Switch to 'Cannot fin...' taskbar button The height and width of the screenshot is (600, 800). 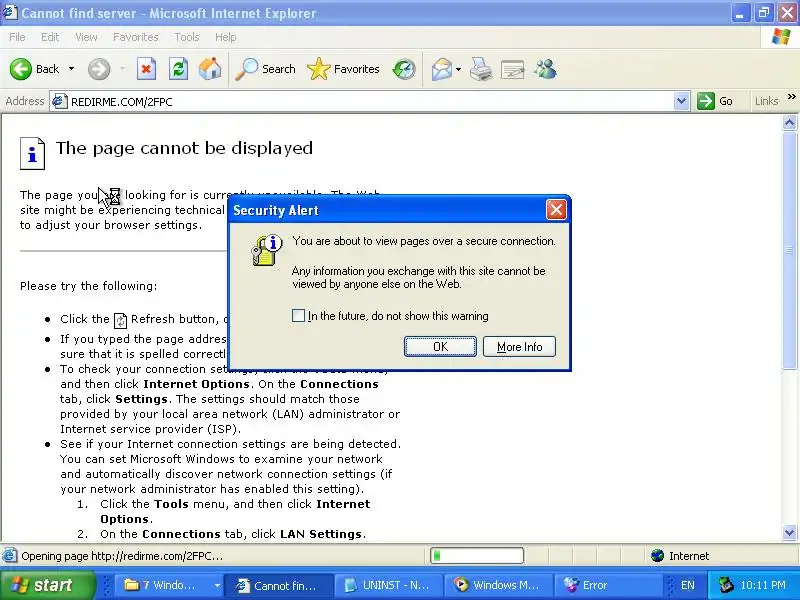tap(278, 585)
